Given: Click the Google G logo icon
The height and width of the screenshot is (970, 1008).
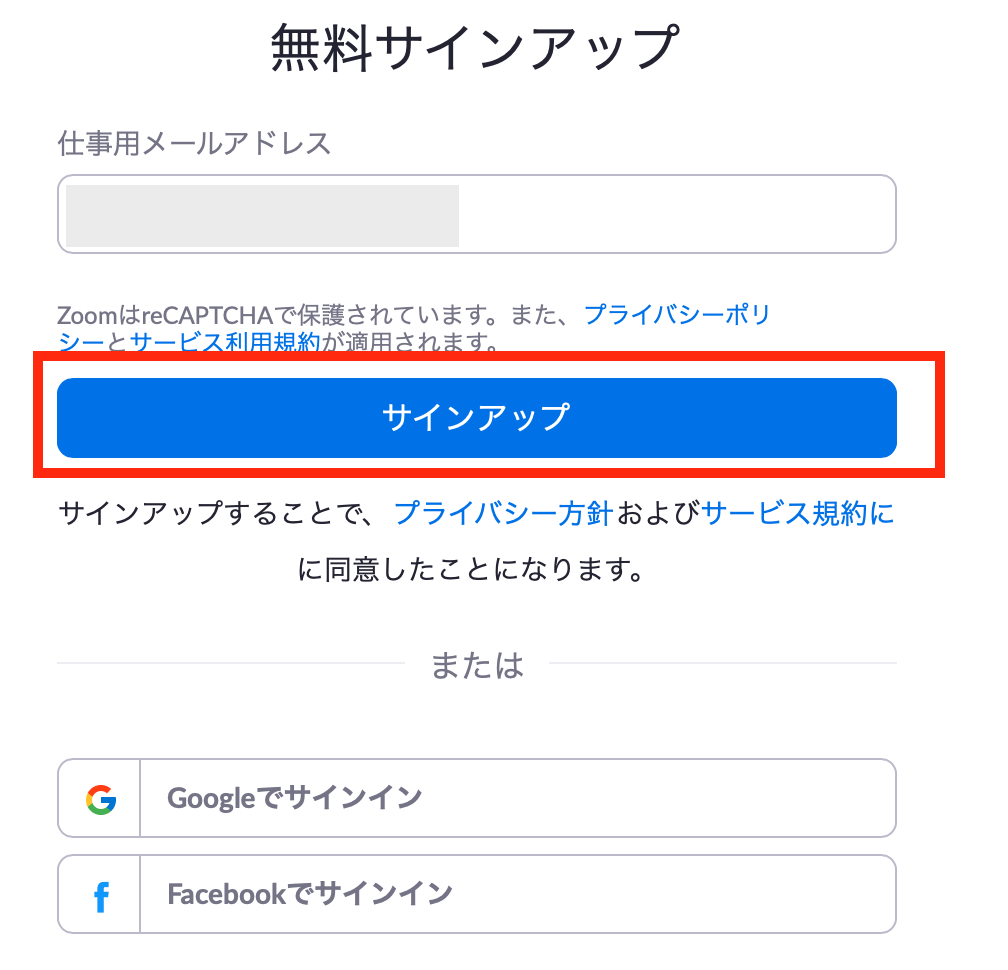Looking at the screenshot, I should pos(101,800).
